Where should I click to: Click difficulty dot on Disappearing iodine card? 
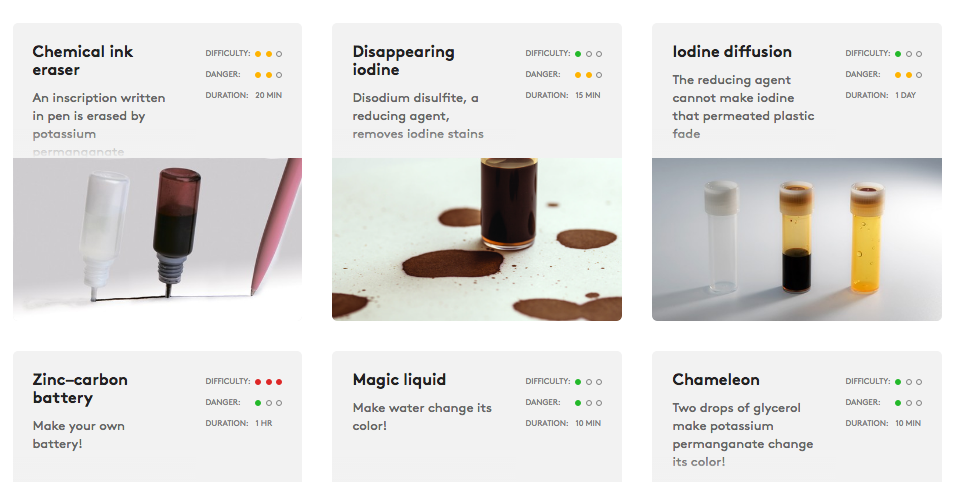click(578, 54)
